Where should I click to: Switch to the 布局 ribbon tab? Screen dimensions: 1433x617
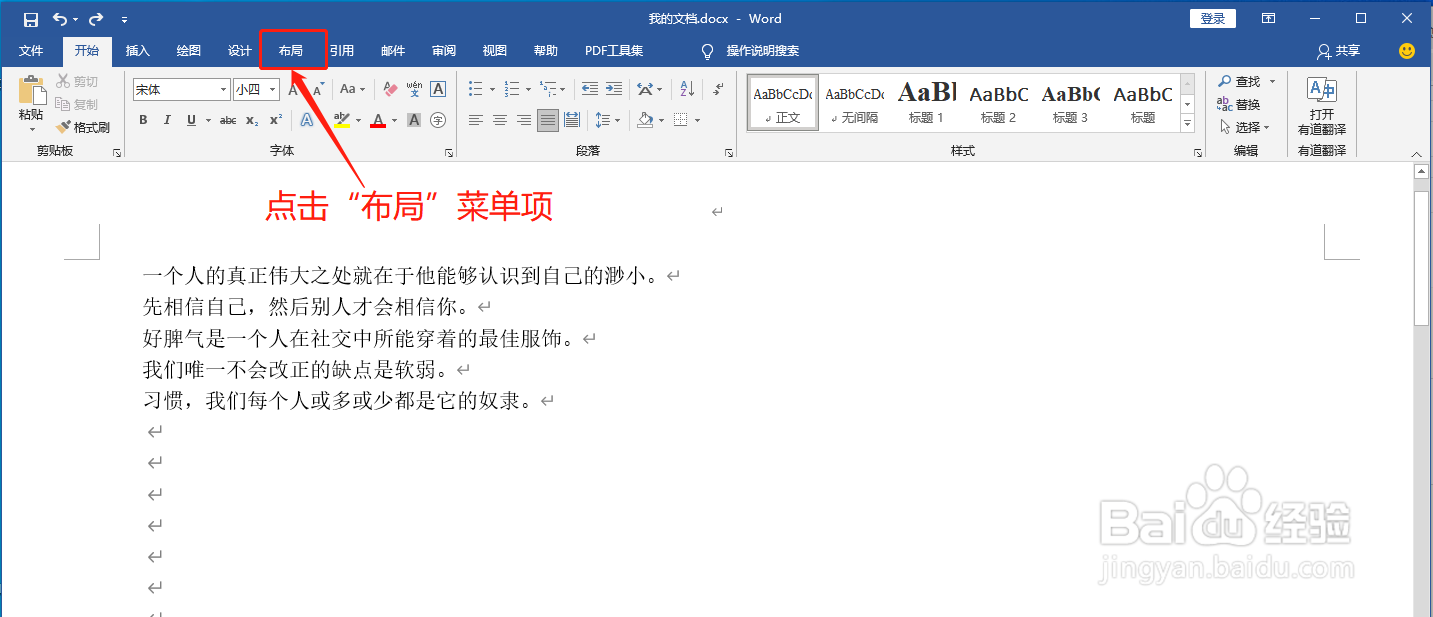tap(292, 50)
